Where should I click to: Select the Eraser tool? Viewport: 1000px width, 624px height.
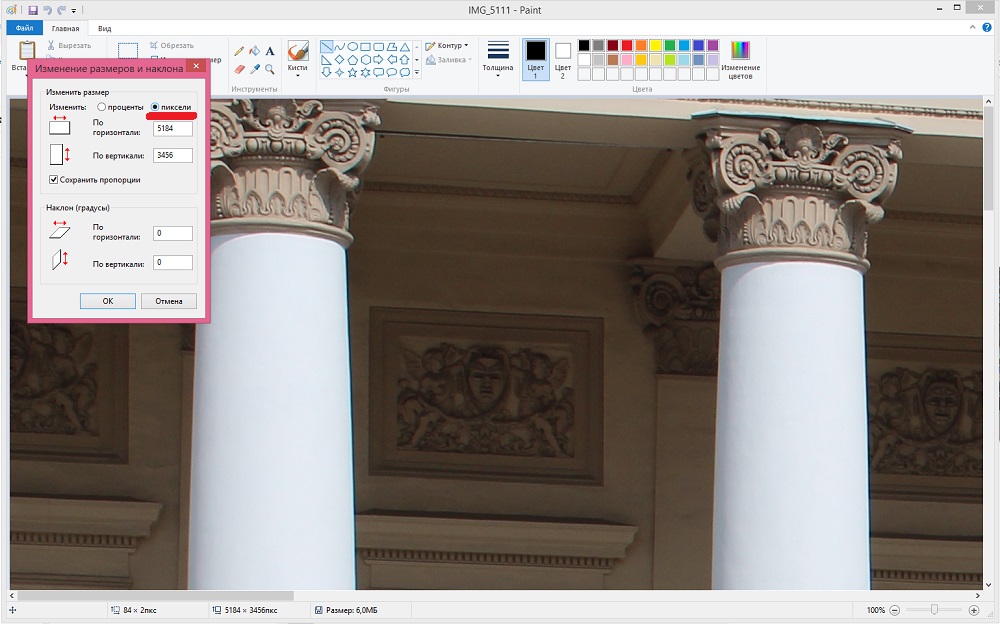(238, 69)
